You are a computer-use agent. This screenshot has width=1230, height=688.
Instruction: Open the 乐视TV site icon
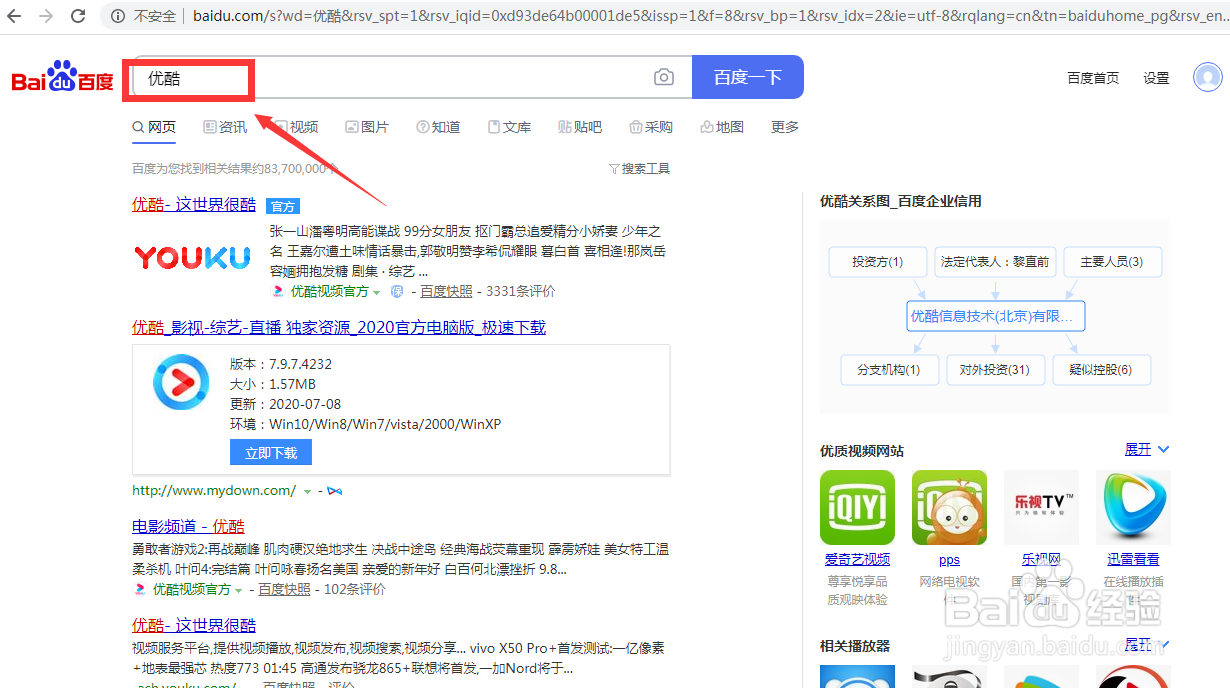coord(1041,507)
